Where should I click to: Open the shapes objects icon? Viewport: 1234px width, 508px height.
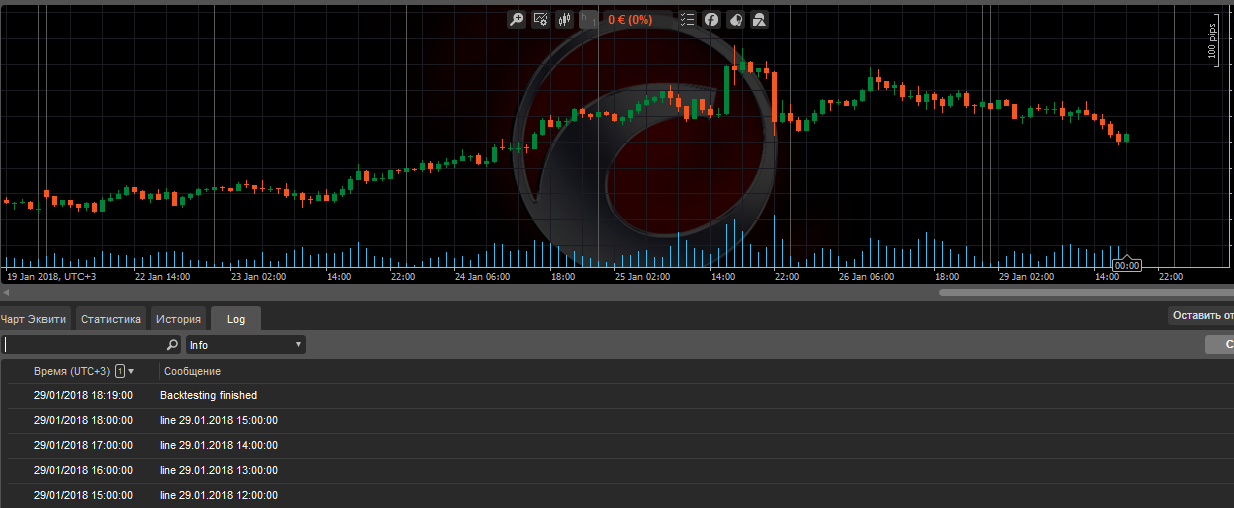coord(760,19)
